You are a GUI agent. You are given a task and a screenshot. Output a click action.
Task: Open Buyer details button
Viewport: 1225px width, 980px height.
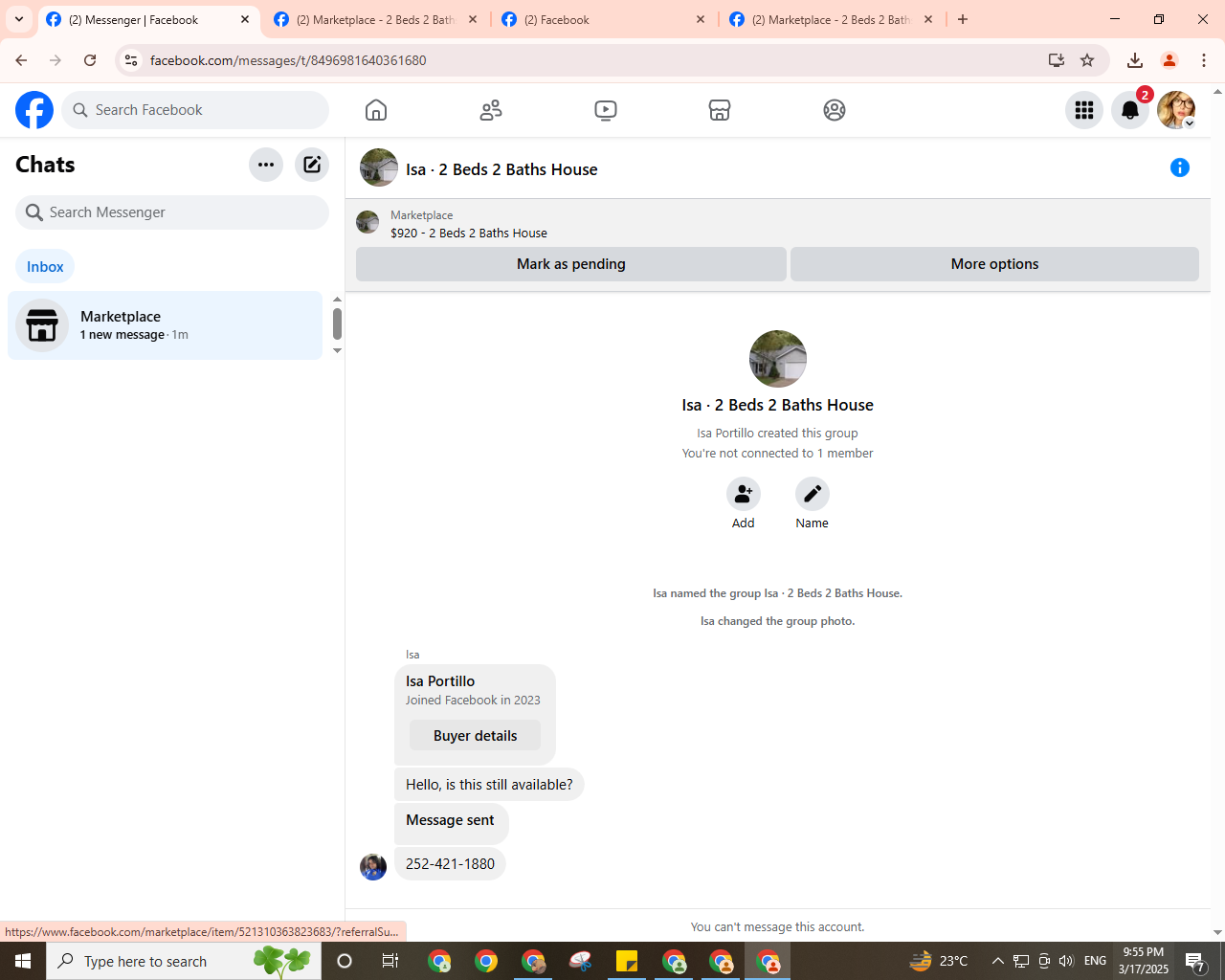coord(475,736)
